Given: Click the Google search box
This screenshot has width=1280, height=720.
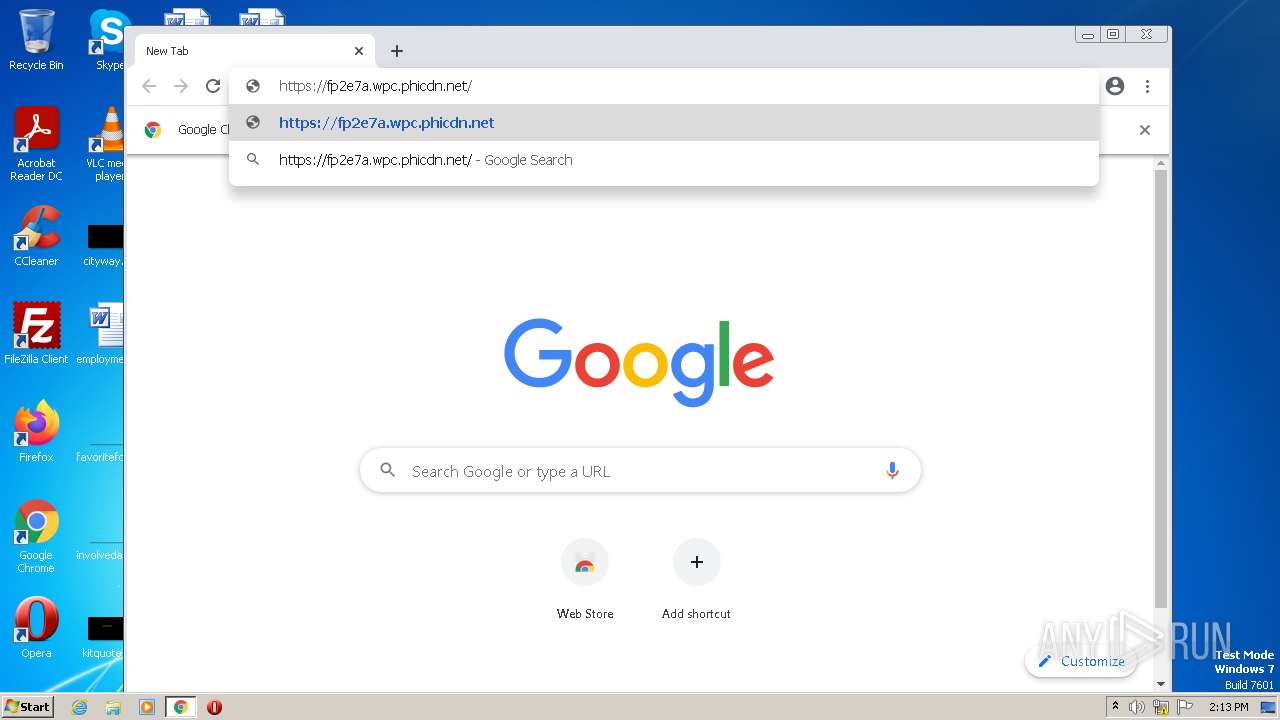Looking at the screenshot, I should point(640,471).
